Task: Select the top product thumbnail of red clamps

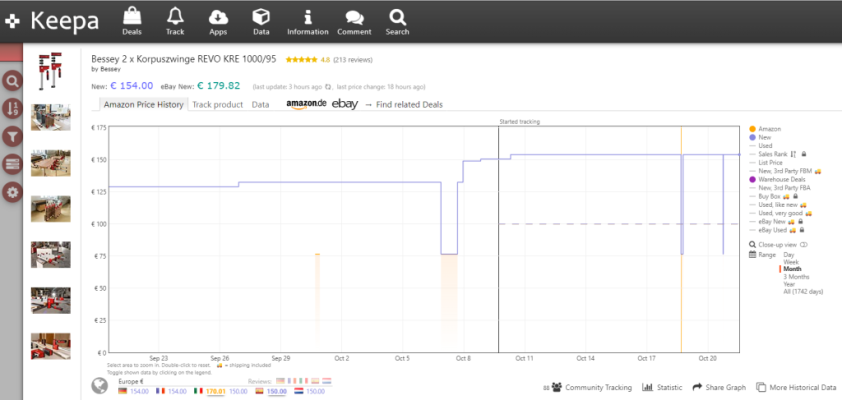Action: coord(50,71)
